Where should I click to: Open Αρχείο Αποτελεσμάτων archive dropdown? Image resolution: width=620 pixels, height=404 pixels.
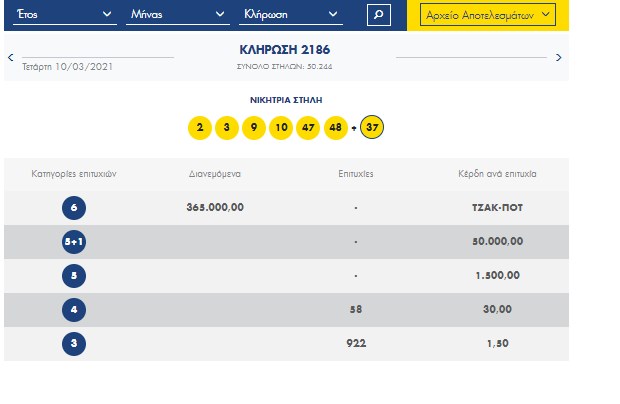[x=487, y=15]
